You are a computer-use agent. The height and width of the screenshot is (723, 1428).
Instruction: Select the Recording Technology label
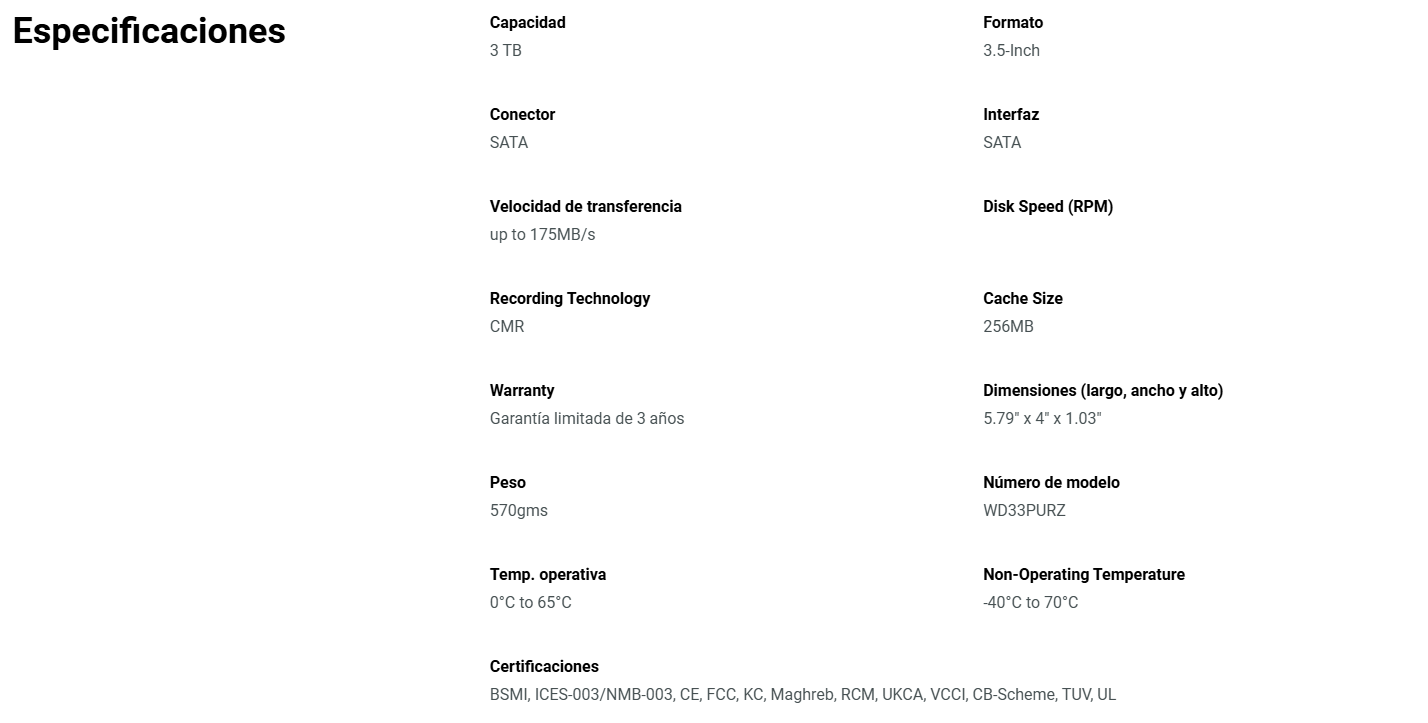(569, 298)
